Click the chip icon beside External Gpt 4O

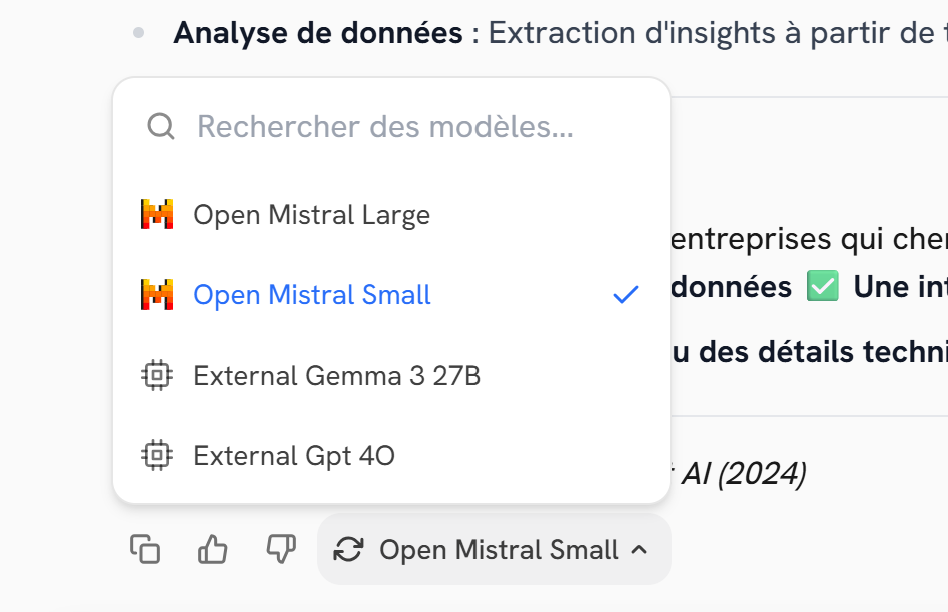tap(157, 456)
